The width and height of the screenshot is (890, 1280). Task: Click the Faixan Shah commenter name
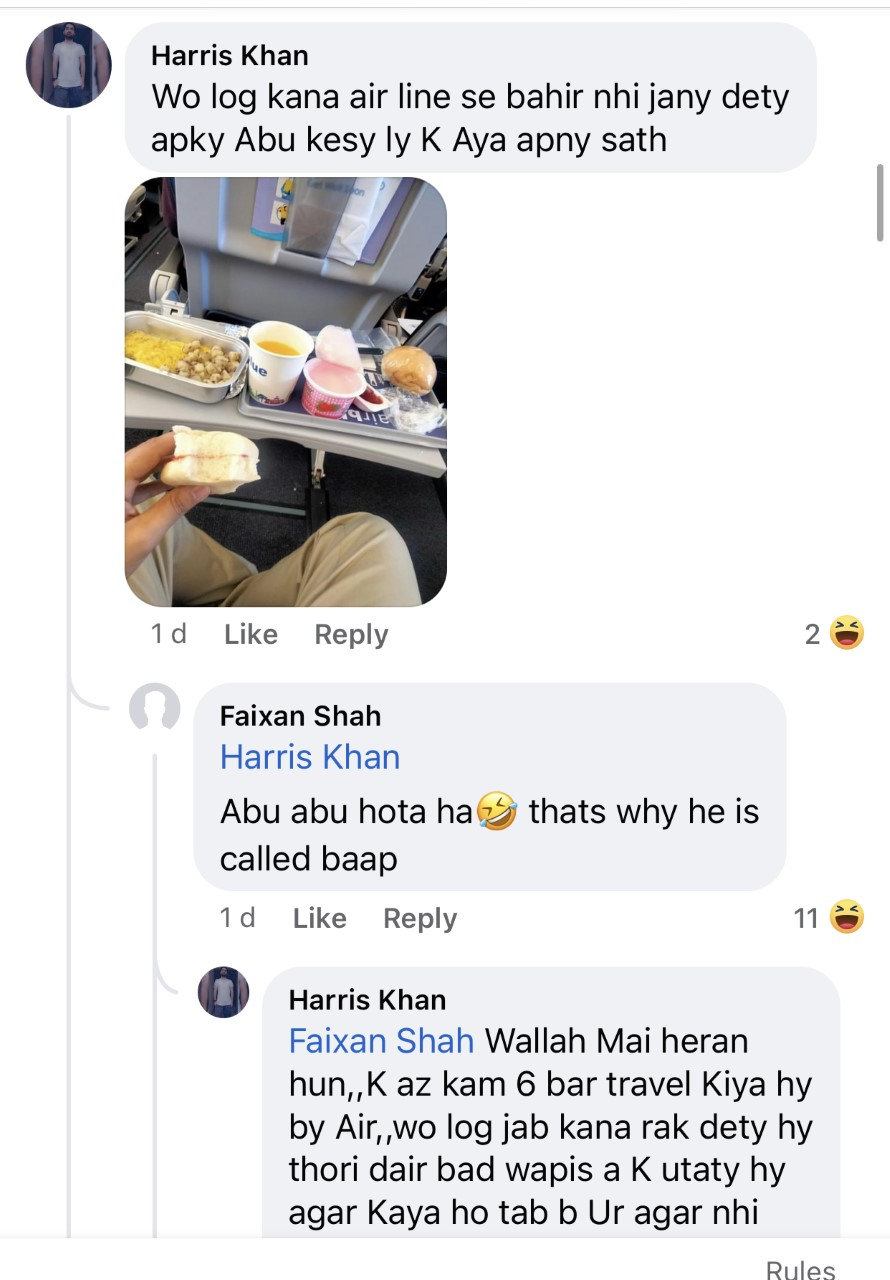(300, 715)
